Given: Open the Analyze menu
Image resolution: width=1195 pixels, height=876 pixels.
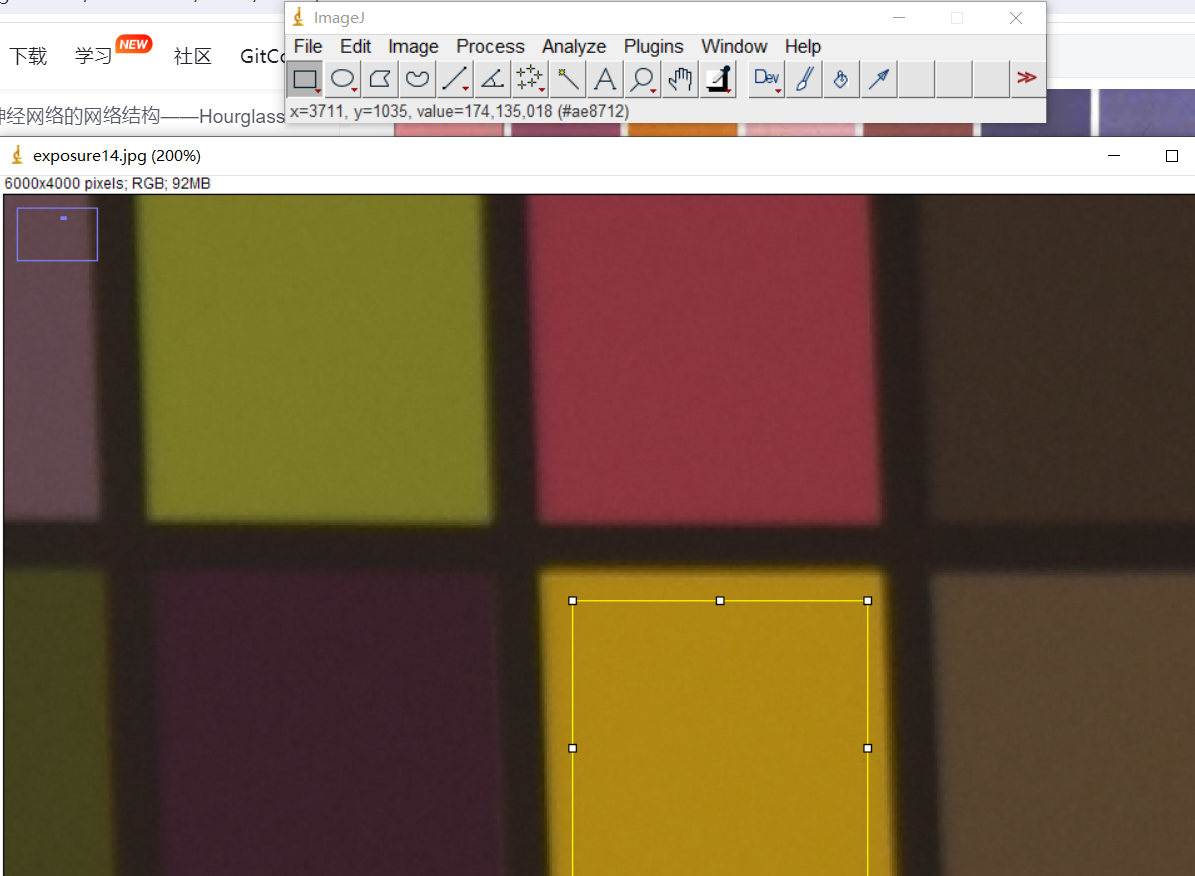Looking at the screenshot, I should coord(574,47).
